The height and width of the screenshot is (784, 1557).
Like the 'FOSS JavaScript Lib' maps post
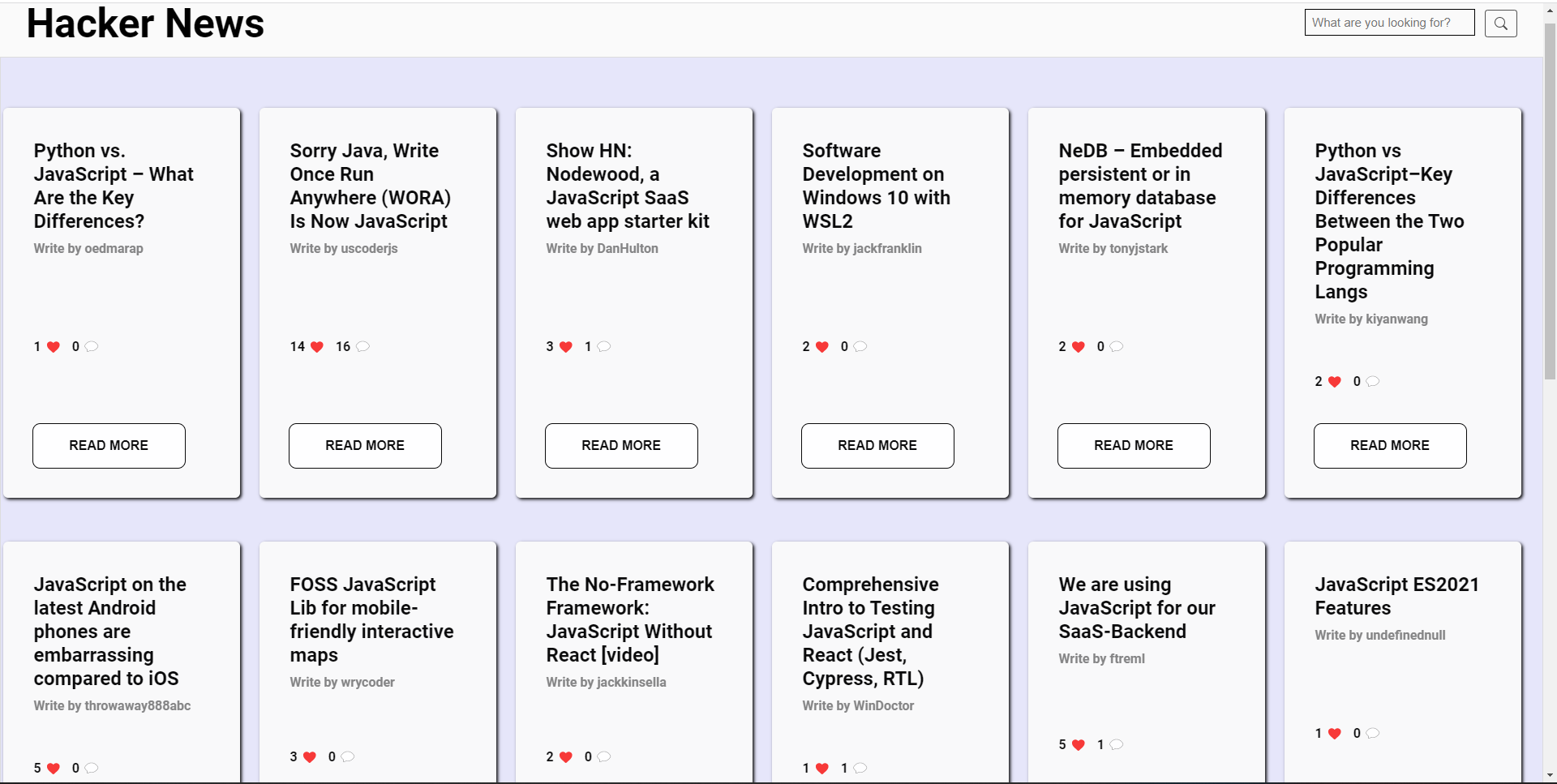coord(310,757)
